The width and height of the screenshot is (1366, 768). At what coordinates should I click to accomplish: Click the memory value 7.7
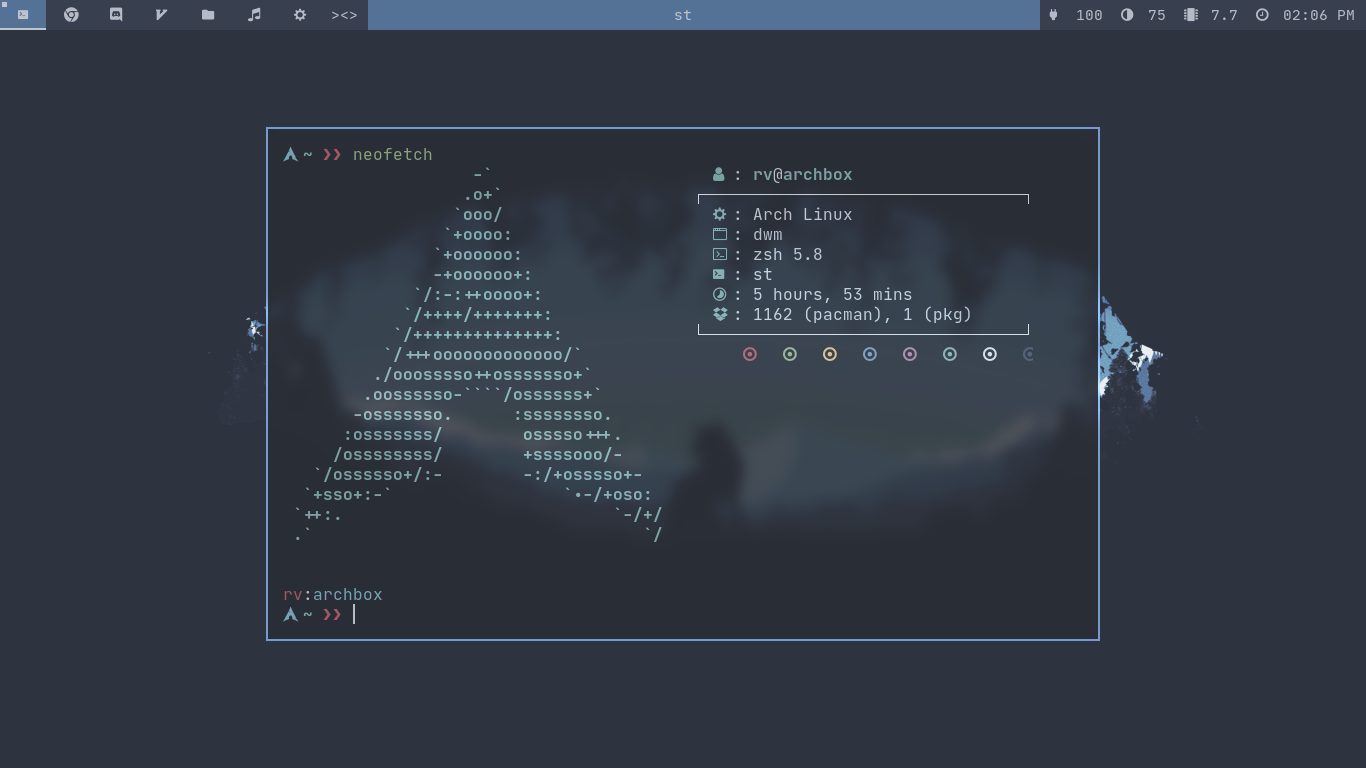pos(1224,15)
